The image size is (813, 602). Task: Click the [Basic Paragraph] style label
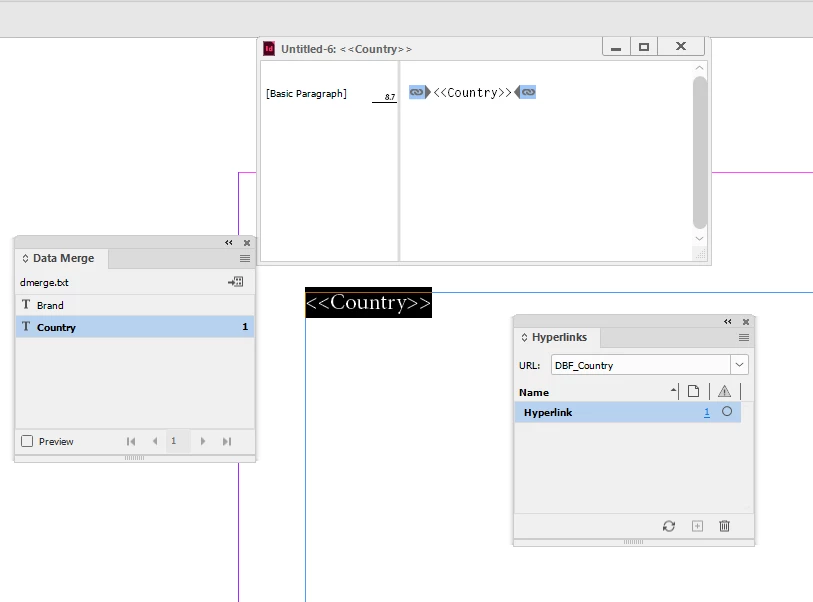point(306,94)
